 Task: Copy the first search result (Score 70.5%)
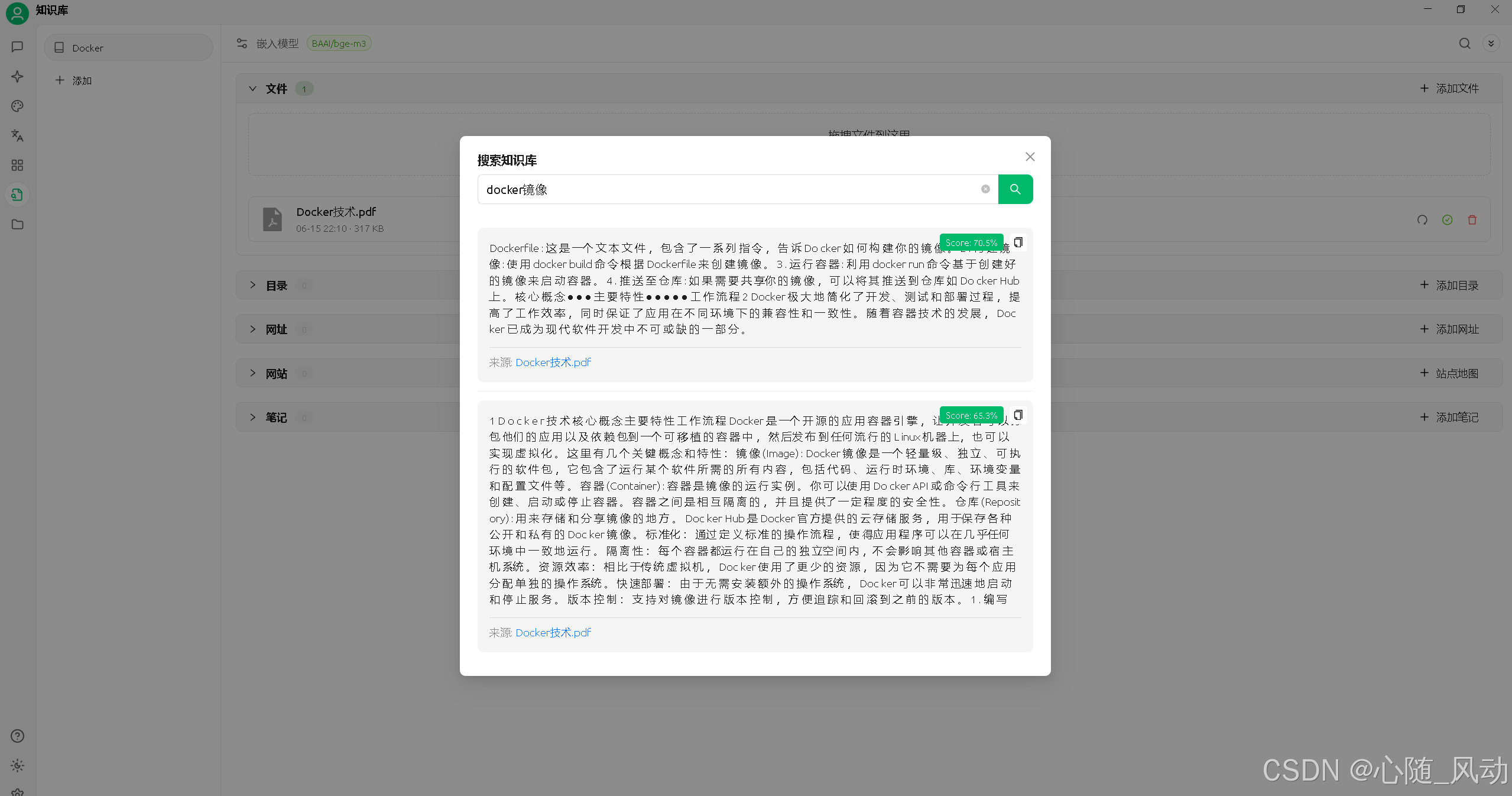coord(1018,242)
